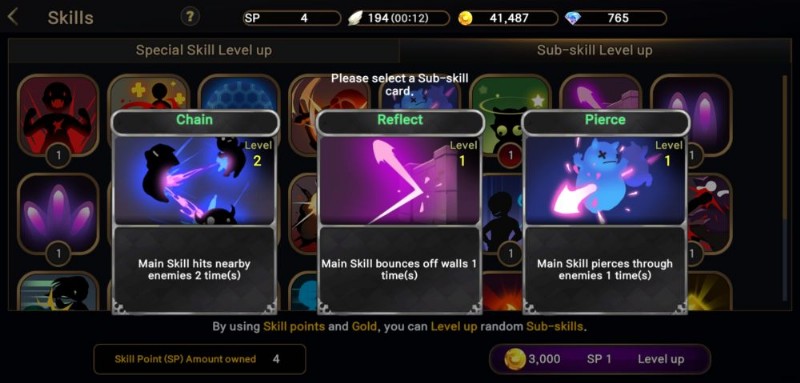This screenshot has width=800, height=383.
Task: Switch to Sub-skill Level up tab
Action: coord(594,50)
